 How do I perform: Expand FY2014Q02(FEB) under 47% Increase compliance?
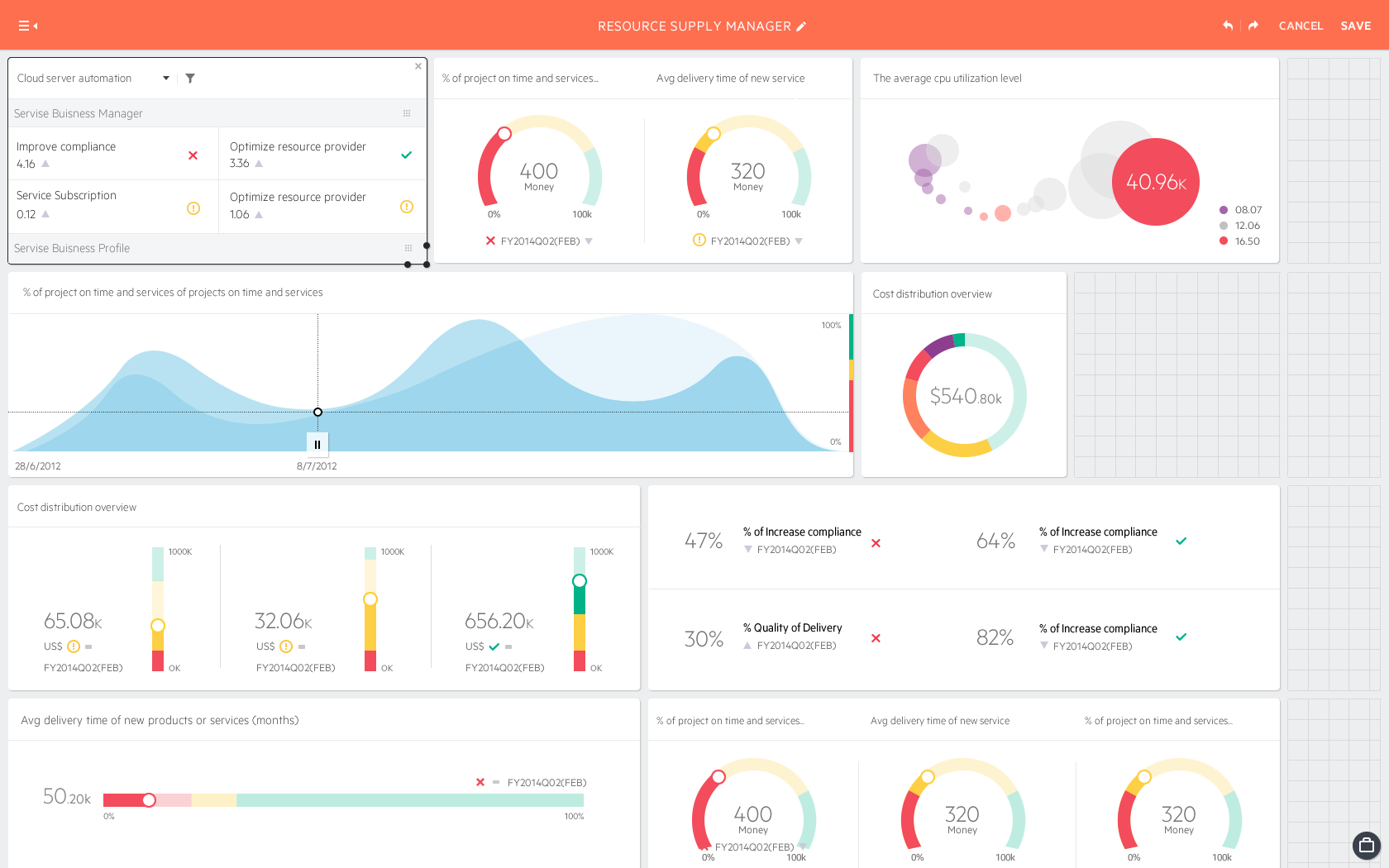click(748, 549)
